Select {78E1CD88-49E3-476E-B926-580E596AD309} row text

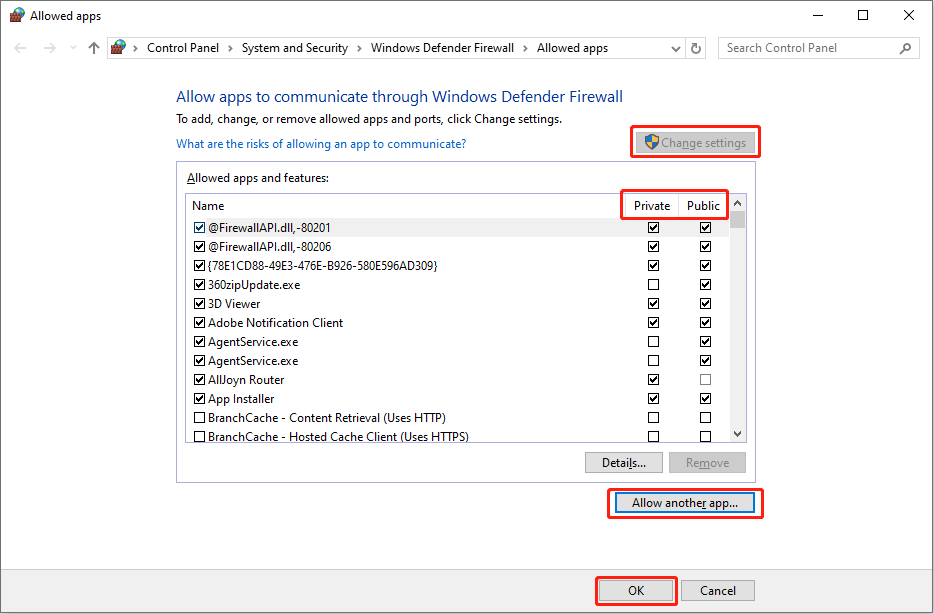[322, 266]
